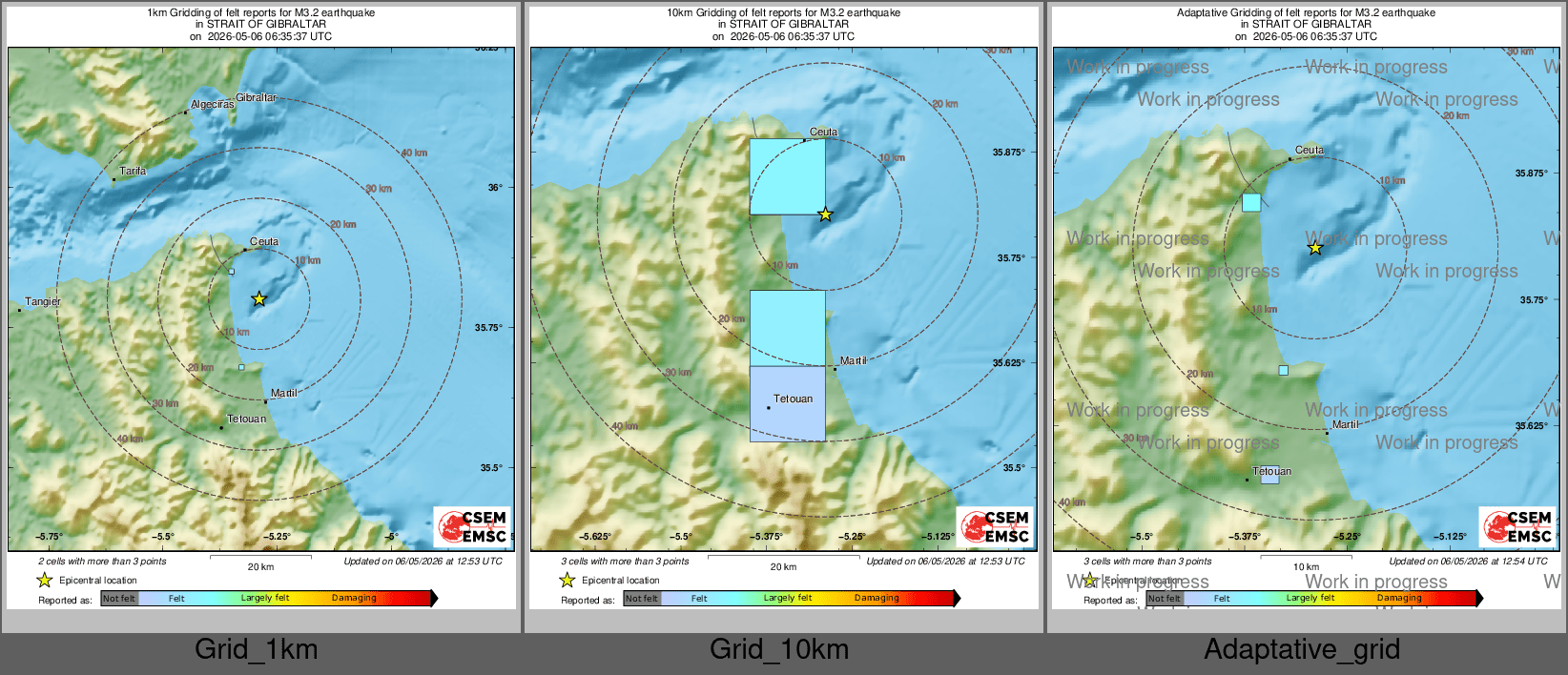Image resolution: width=1568 pixels, height=675 pixels.
Task: Select the small felt cell north of Martil in Grid_1km
Action: tap(241, 367)
